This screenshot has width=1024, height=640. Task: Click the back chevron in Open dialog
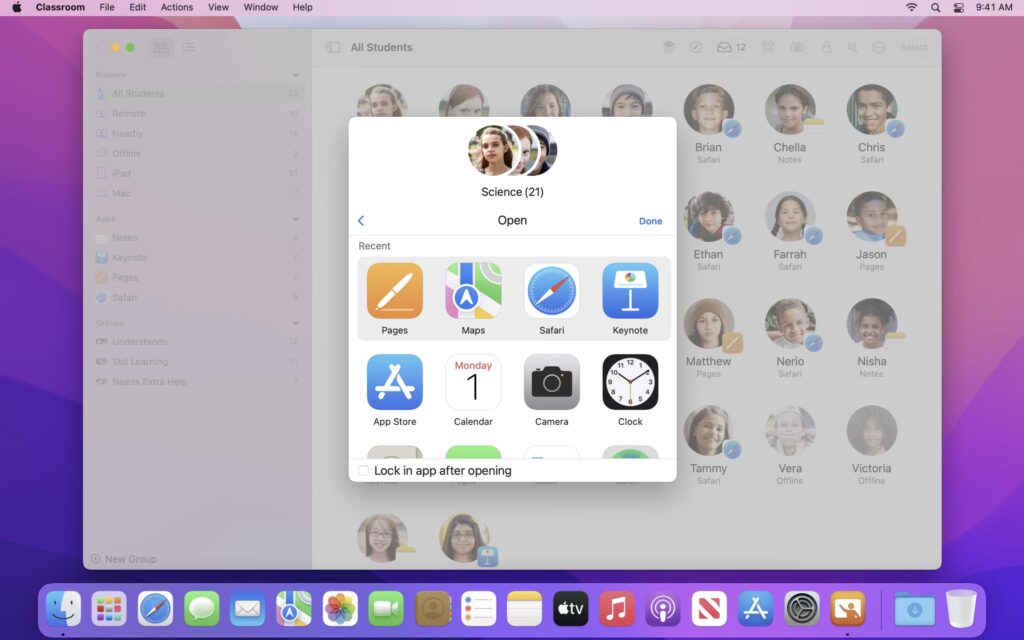[361, 221]
